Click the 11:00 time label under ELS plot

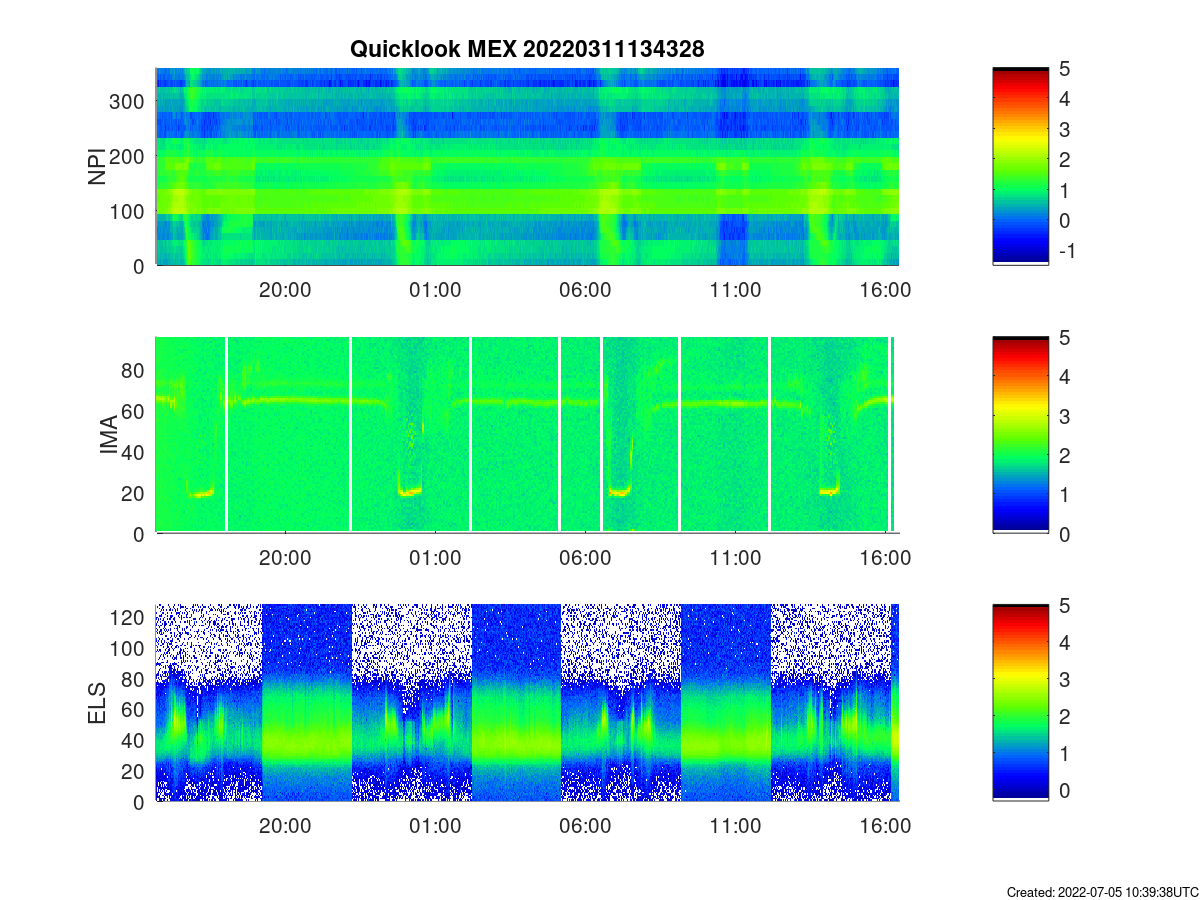(x=735, y=826)
